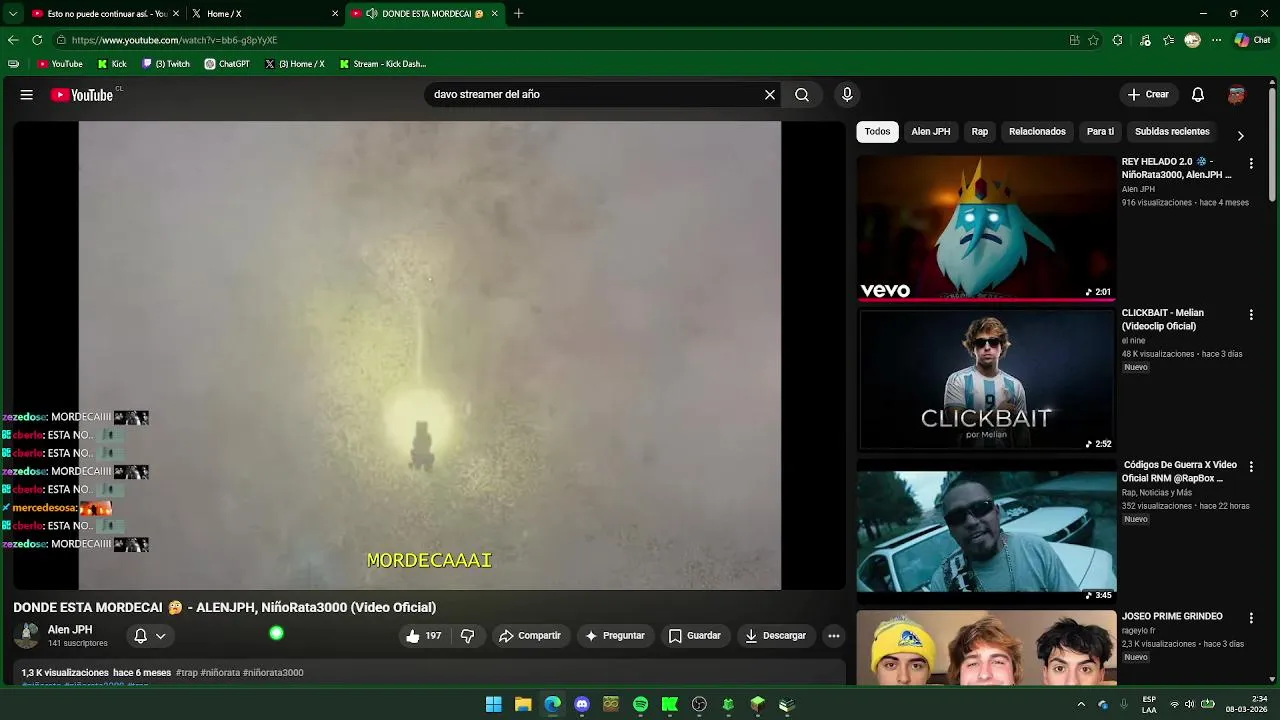Ask about video with Preguntar
The height and width of the screenshot is (720, 1280).
click(615, 636)
